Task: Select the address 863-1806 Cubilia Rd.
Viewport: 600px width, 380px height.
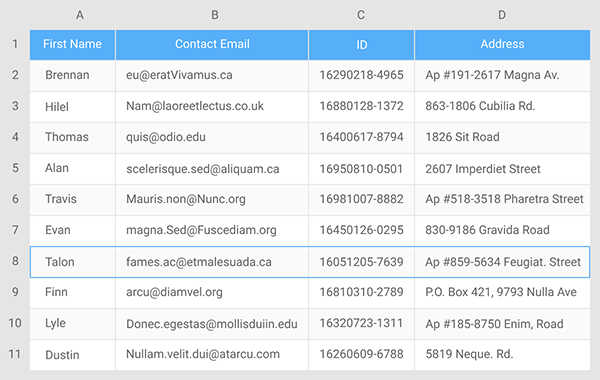Action: pos(502,106)
